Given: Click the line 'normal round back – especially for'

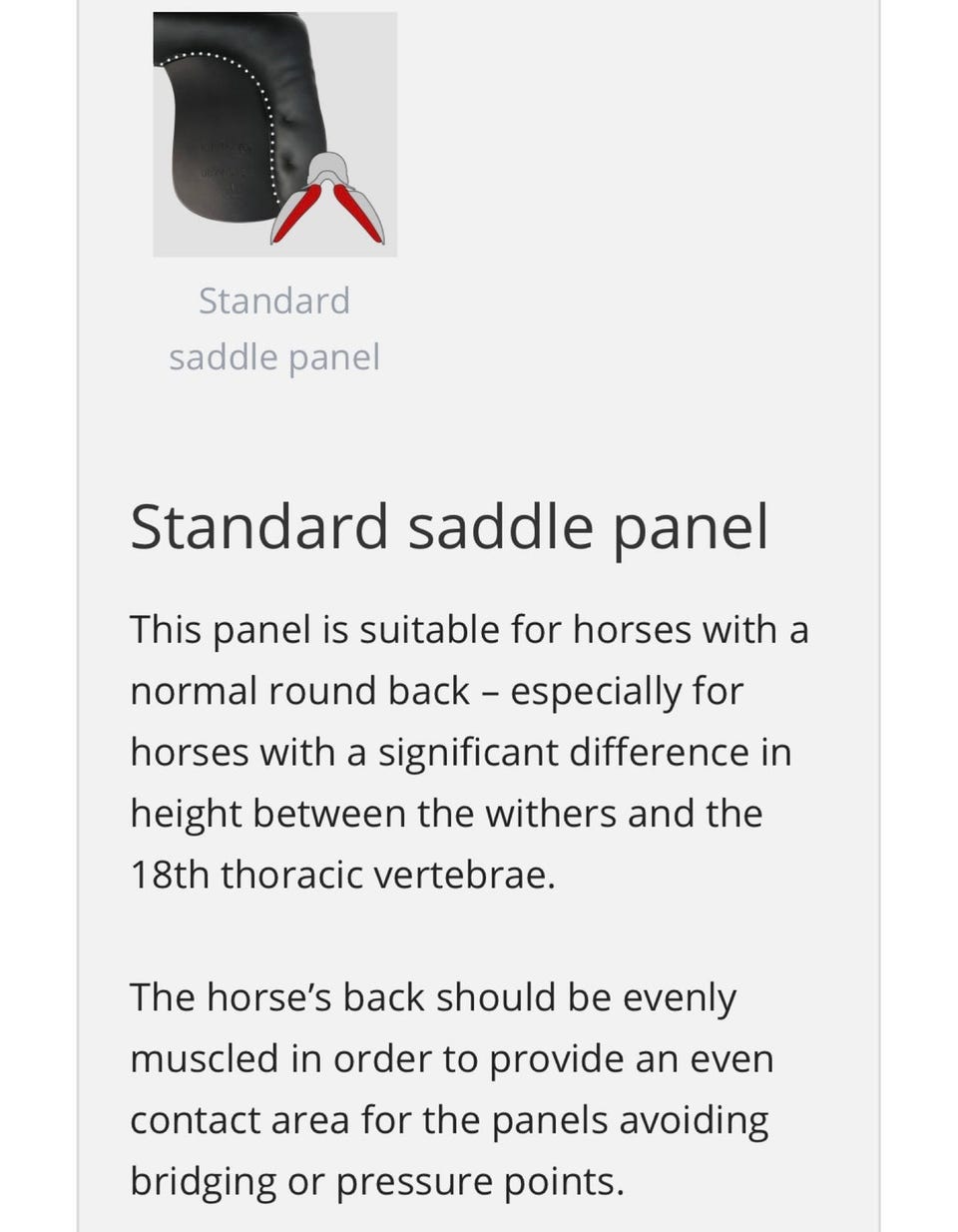Looking at the screenshot, I should coord(437,691).
